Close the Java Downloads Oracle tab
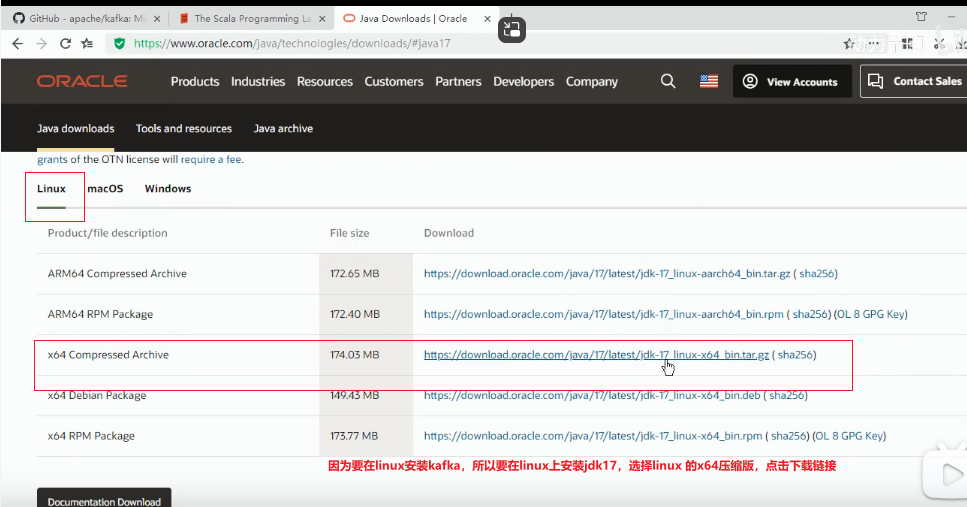This screenshot has width=967, height=507. coord(487,19)
